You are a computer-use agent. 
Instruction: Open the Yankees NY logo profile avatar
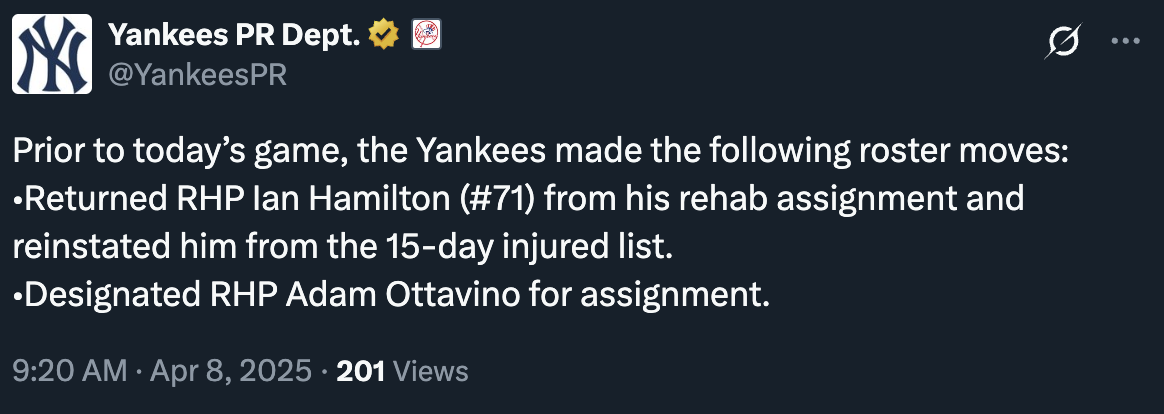(52, 54)
